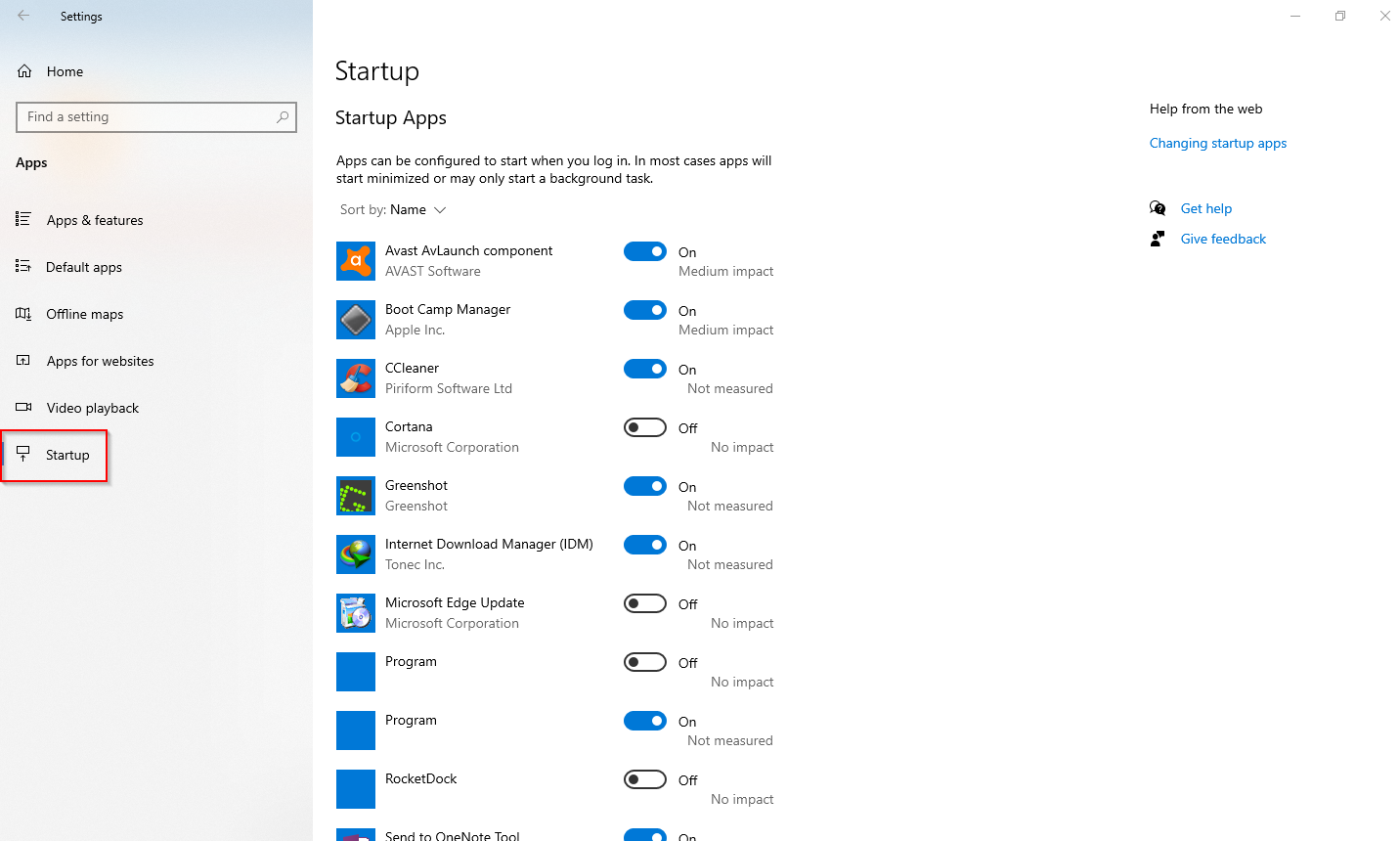Go to Home in Settings sidebar
The height and width of the screenshot is (841, 1400).
[65, 71]
